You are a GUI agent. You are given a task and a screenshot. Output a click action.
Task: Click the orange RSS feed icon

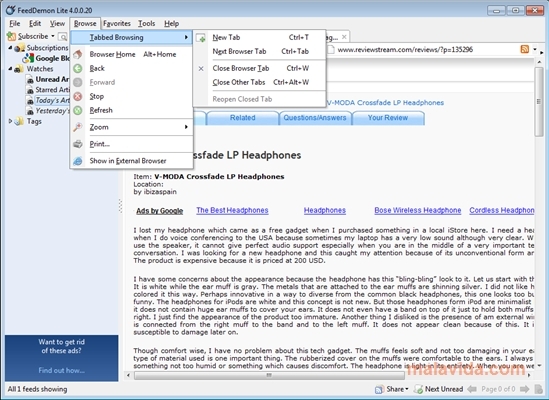pos(524,49)
